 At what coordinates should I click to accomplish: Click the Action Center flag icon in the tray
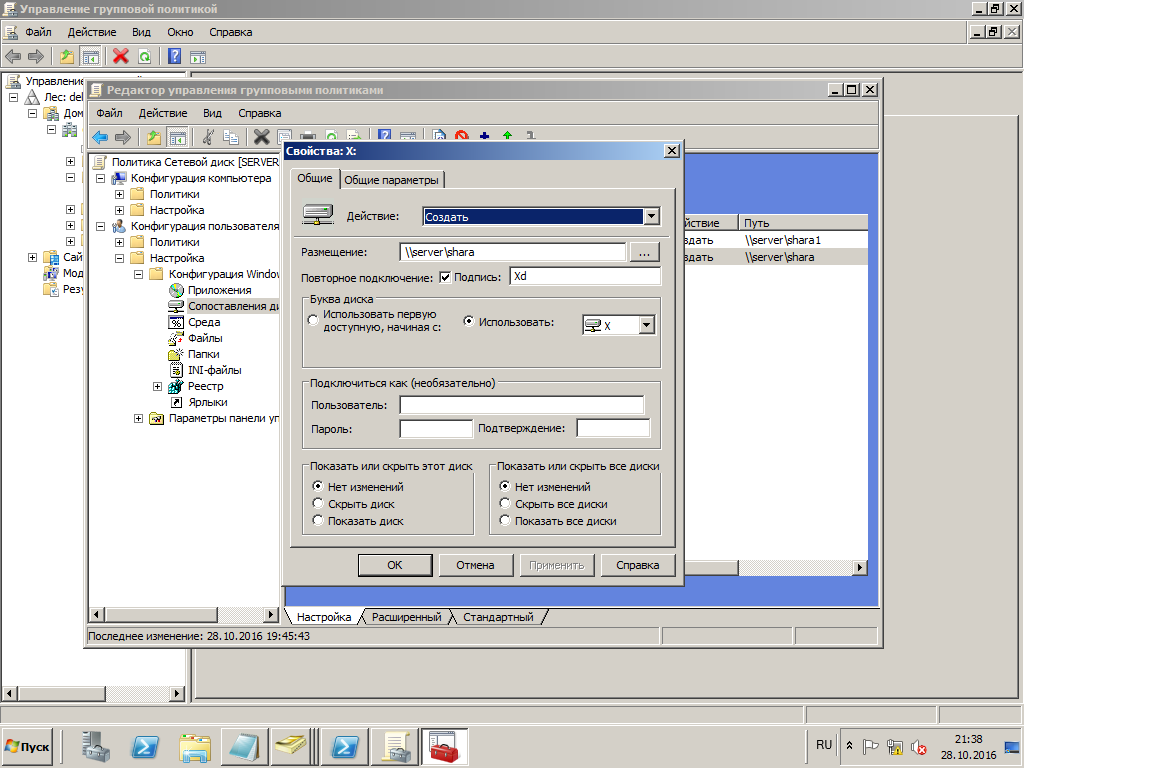(x=871, y=747)
